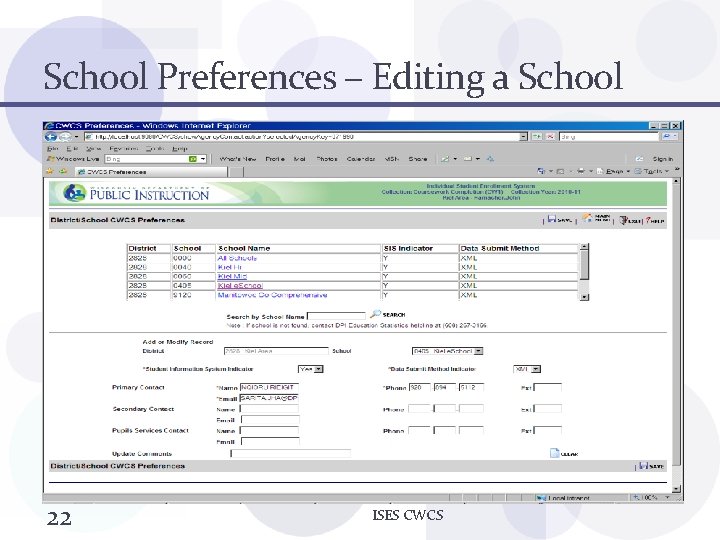Click the Exit door icon

coord(624,220)
